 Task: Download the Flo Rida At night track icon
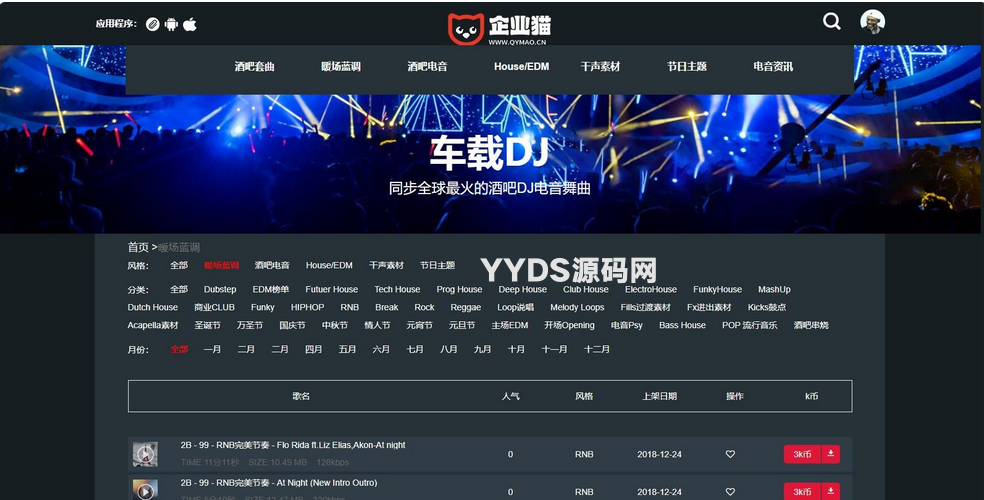[x=830, y=454]
